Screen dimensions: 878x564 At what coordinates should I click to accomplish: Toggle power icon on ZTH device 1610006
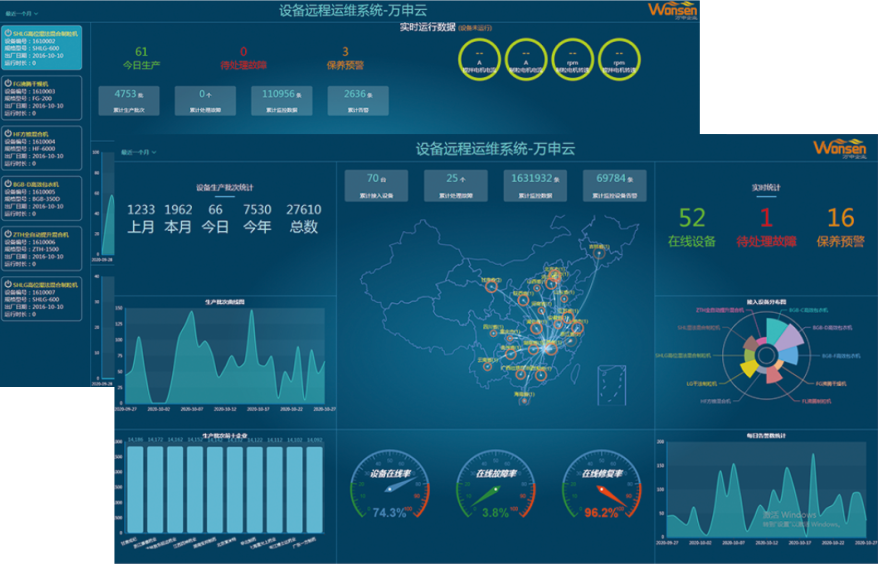8,234
